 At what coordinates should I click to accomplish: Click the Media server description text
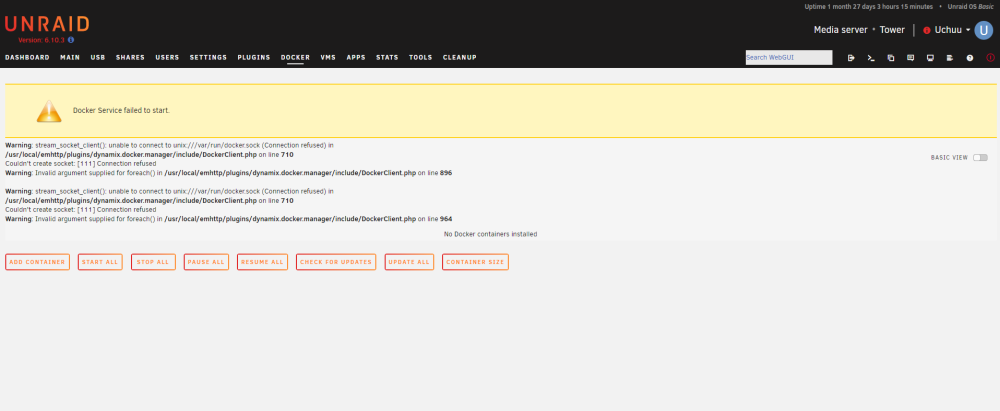click(x=841, y=30)
